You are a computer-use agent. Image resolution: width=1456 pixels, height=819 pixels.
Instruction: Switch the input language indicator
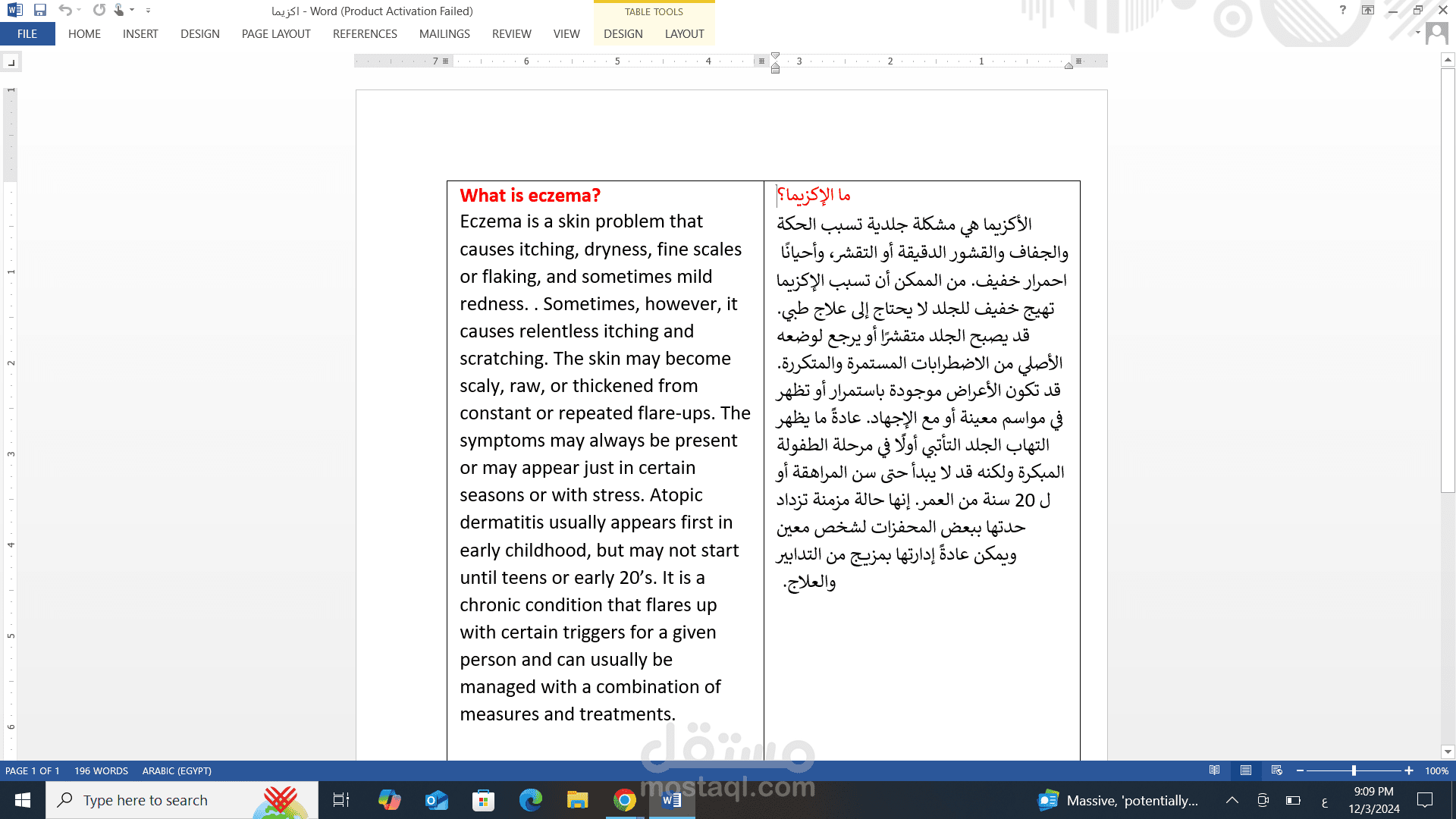click(x=1325, y=802)
